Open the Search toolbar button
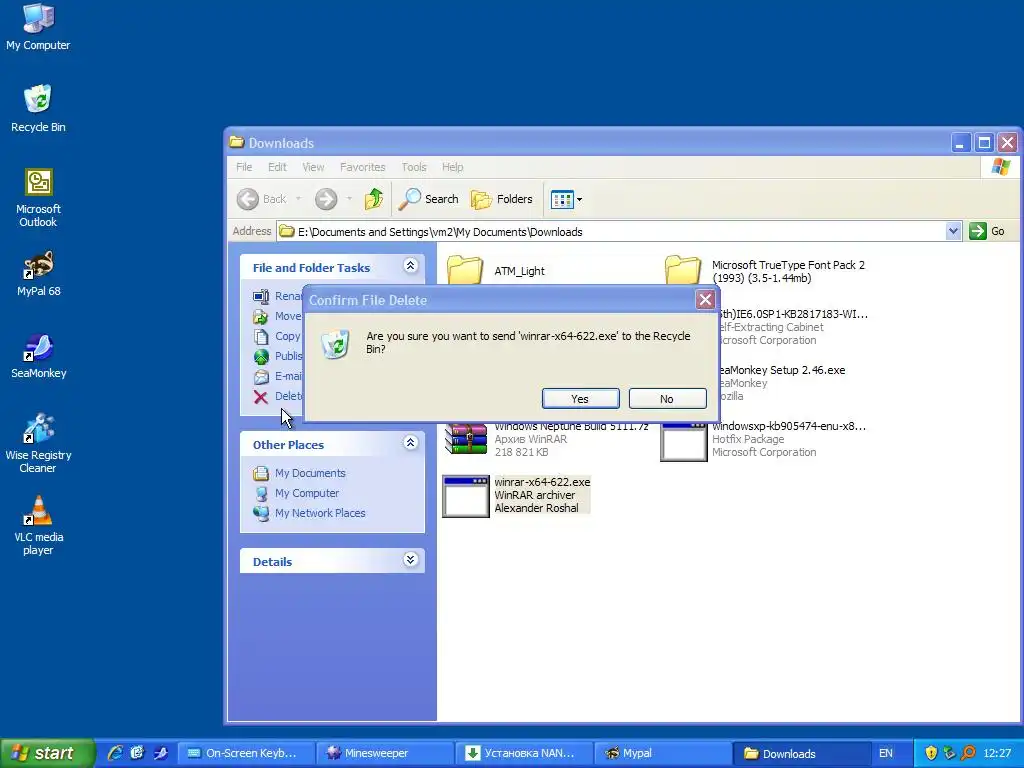Screen dimensions: 1024x768 point(428,199)
